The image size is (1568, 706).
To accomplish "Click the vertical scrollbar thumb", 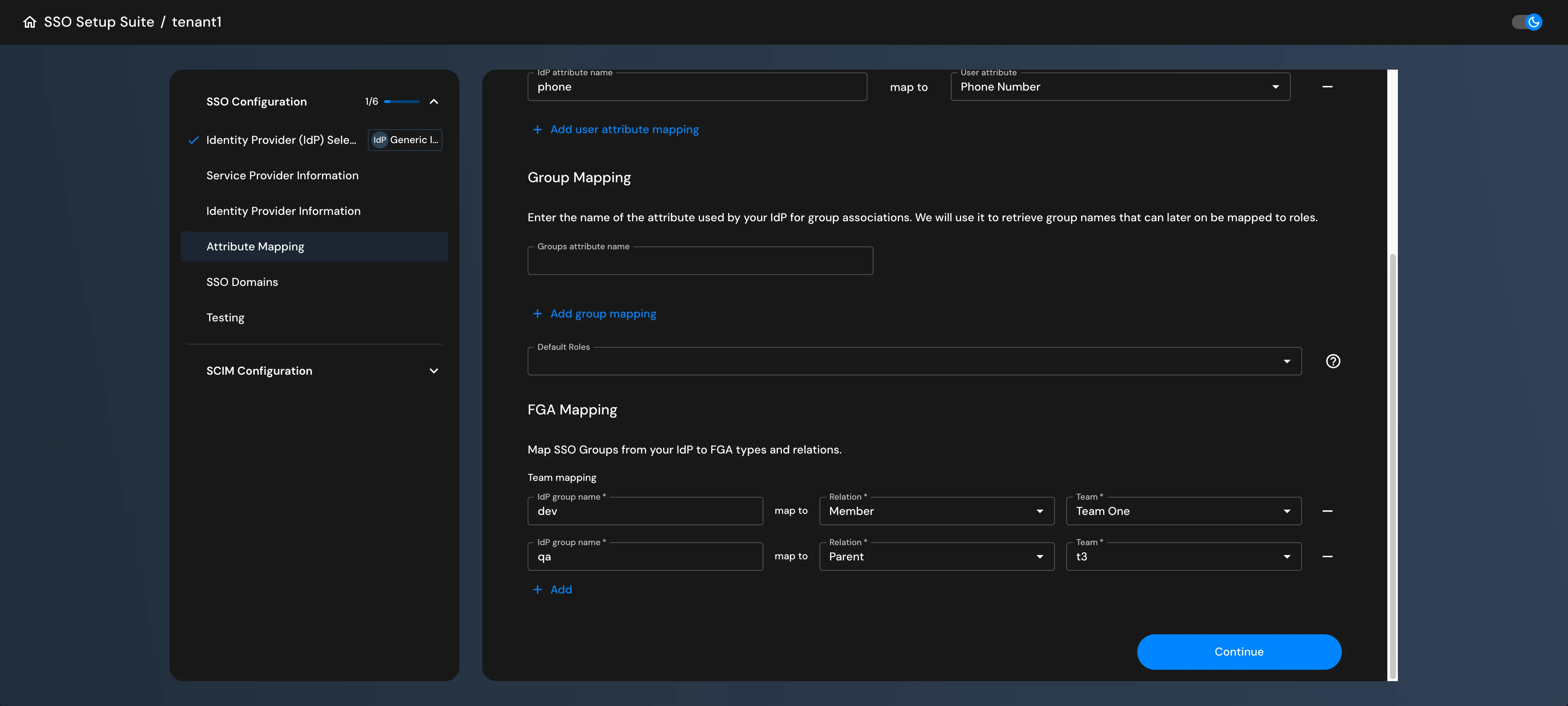I will point(1392,466).
